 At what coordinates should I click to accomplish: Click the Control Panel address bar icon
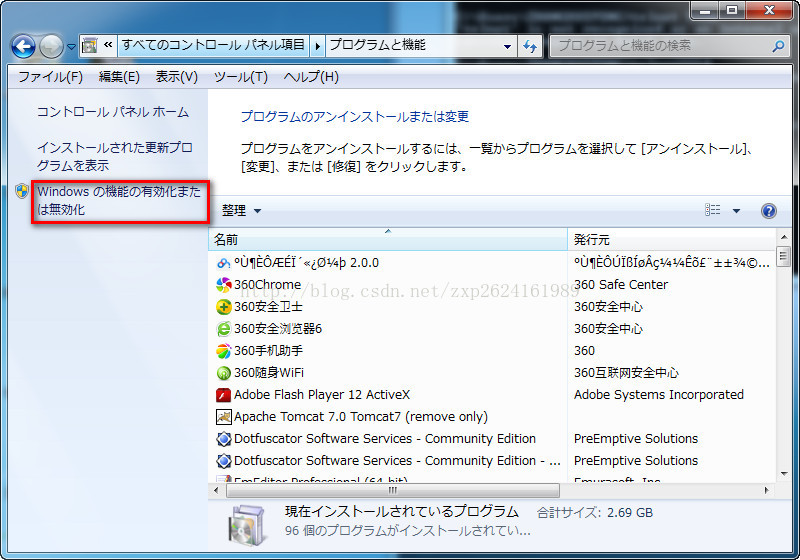pyautogui.click(x=89, y=46)
